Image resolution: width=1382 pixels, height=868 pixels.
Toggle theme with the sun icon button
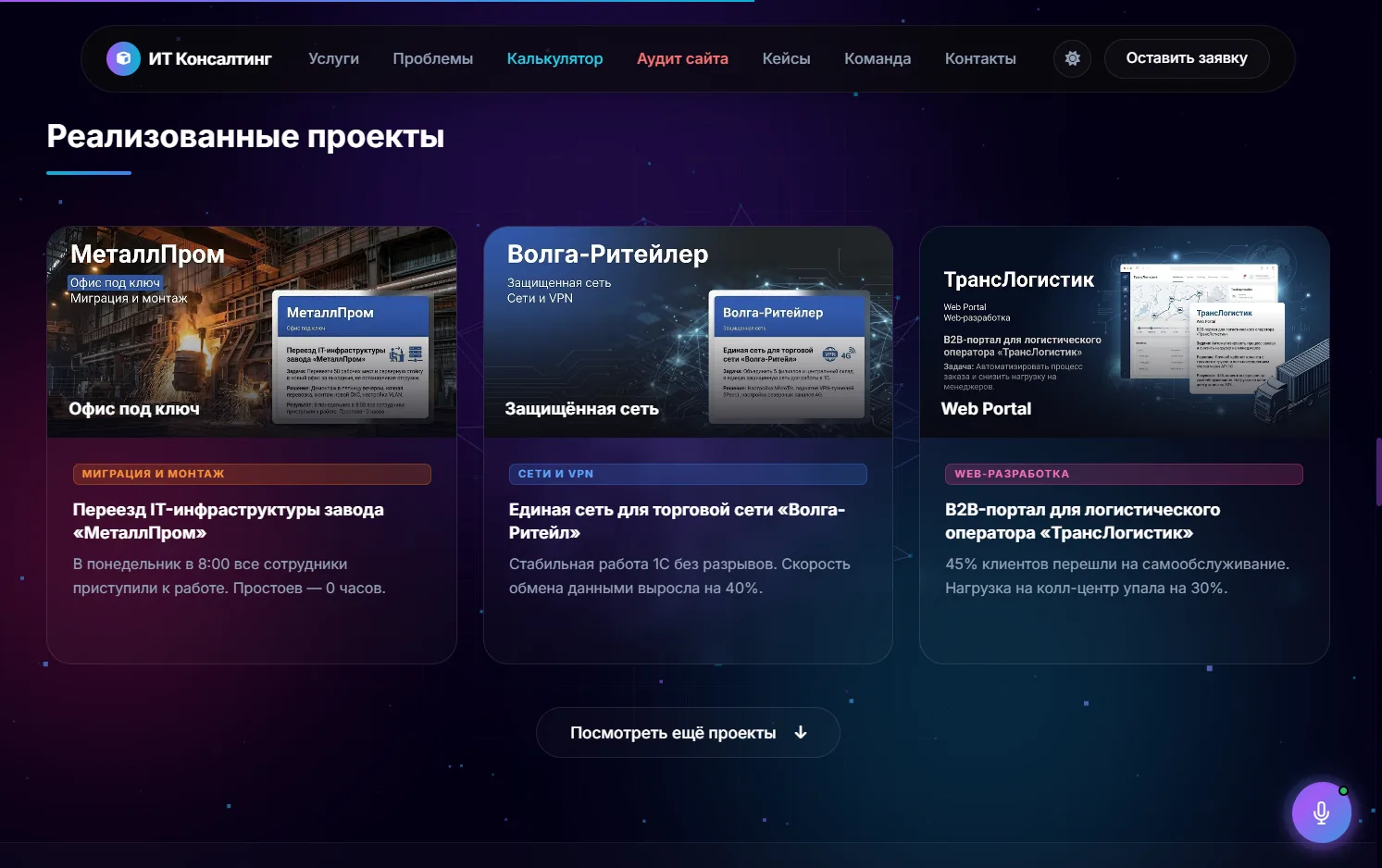pos(1072,58)
